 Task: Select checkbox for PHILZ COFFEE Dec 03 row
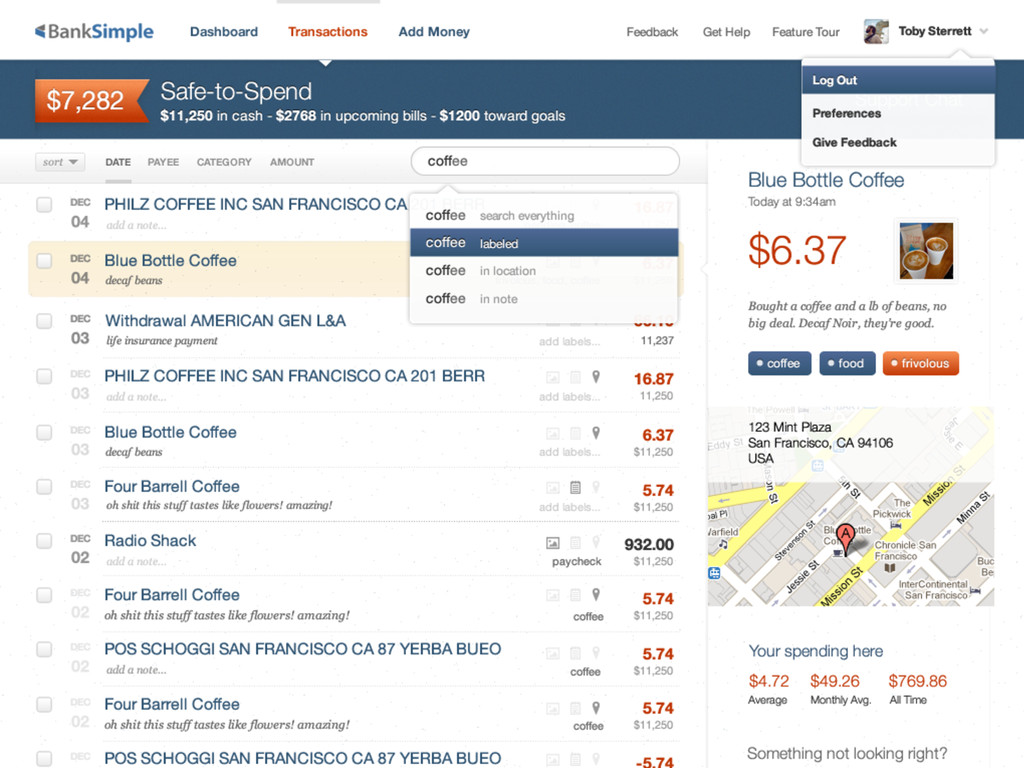point(44,377)
